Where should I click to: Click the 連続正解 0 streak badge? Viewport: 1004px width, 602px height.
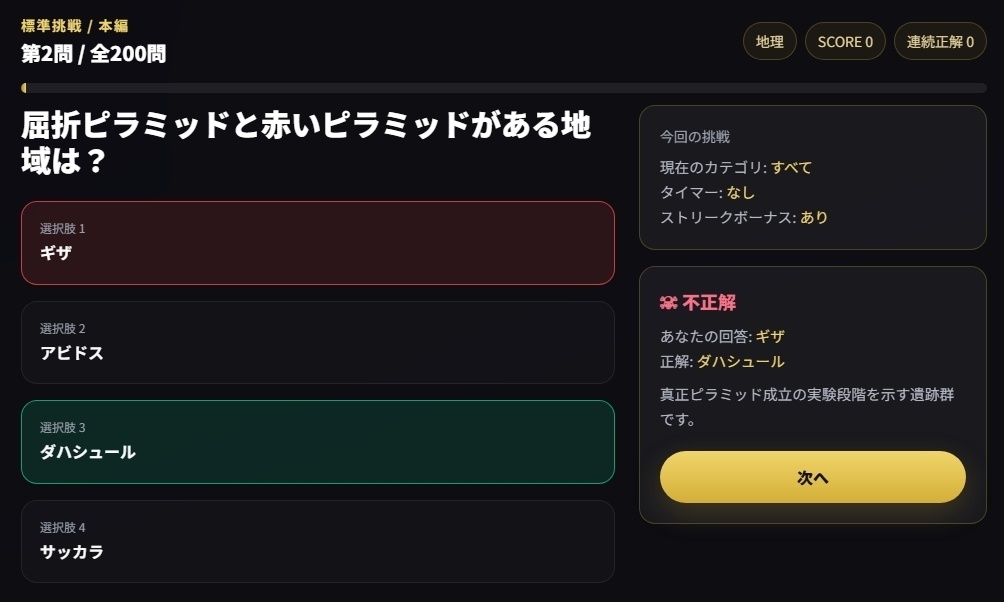[940, 41]
